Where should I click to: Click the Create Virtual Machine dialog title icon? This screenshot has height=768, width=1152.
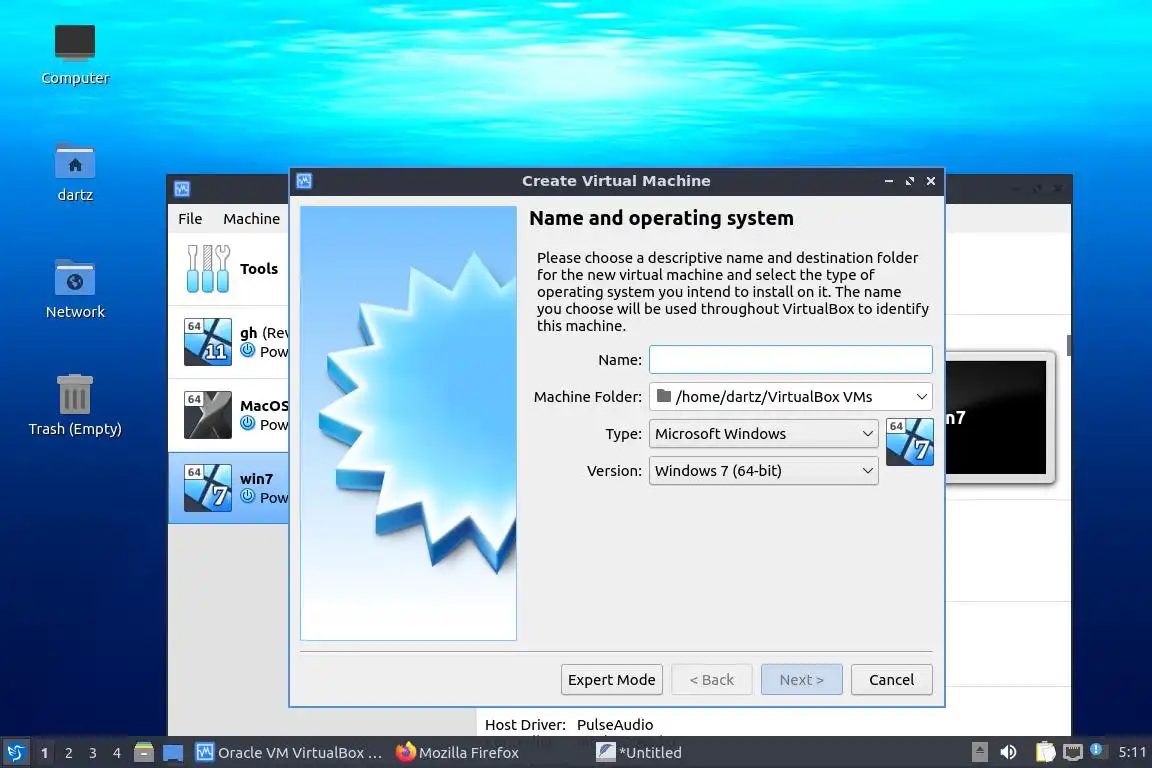tap(304, 181)
